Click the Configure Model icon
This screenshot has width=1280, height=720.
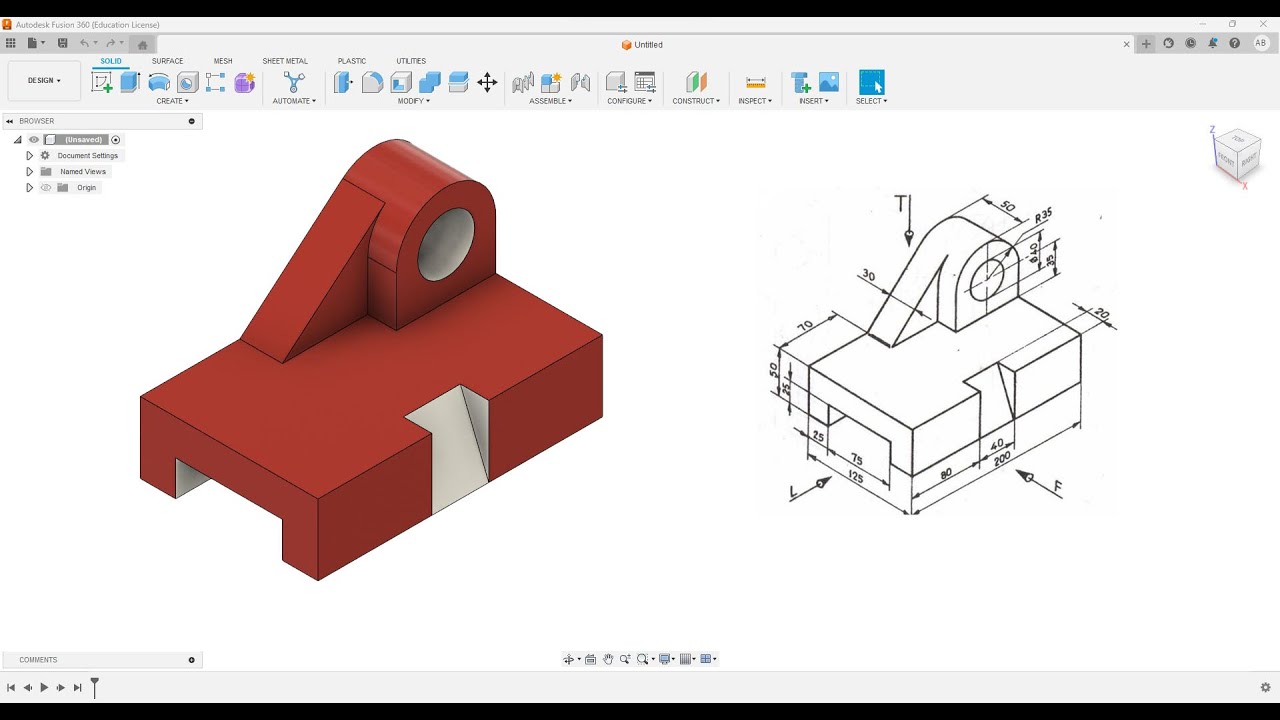[616, 83]
